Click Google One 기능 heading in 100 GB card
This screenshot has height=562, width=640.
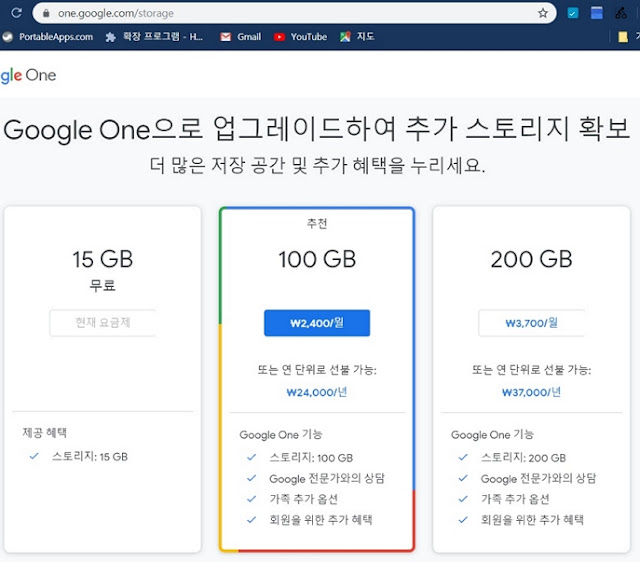tap(281, 435)
